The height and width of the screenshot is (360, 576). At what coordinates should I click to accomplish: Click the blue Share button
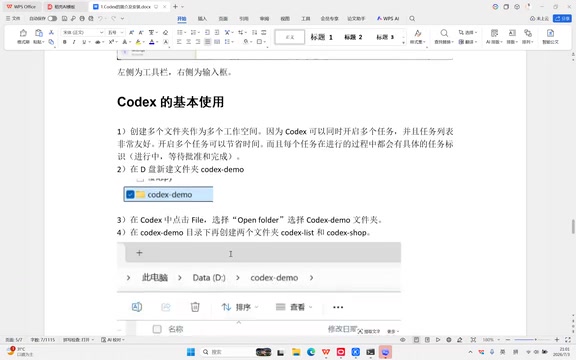click(x=562, y=18)
